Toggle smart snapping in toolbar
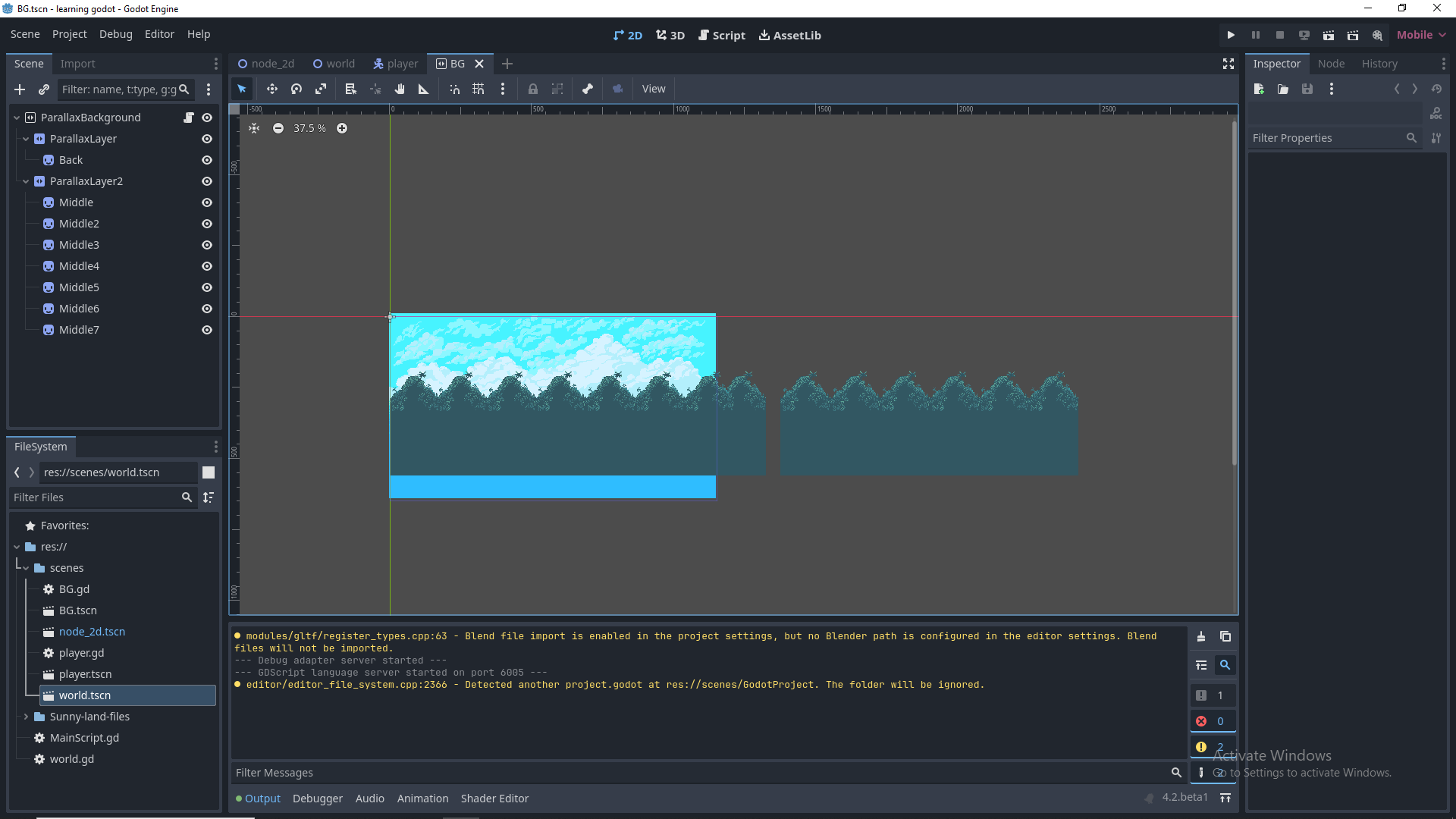Screen dimensions: 1456x819 click(454, 89)
